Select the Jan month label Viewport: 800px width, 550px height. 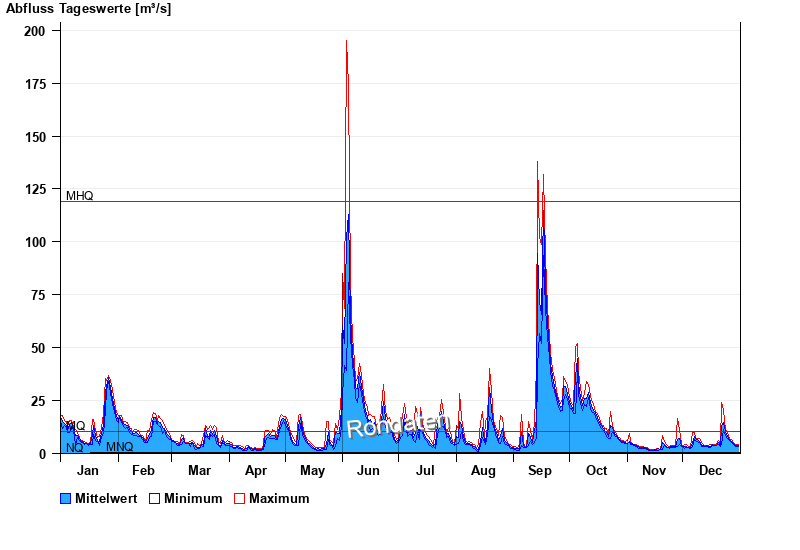coord(87,471)
